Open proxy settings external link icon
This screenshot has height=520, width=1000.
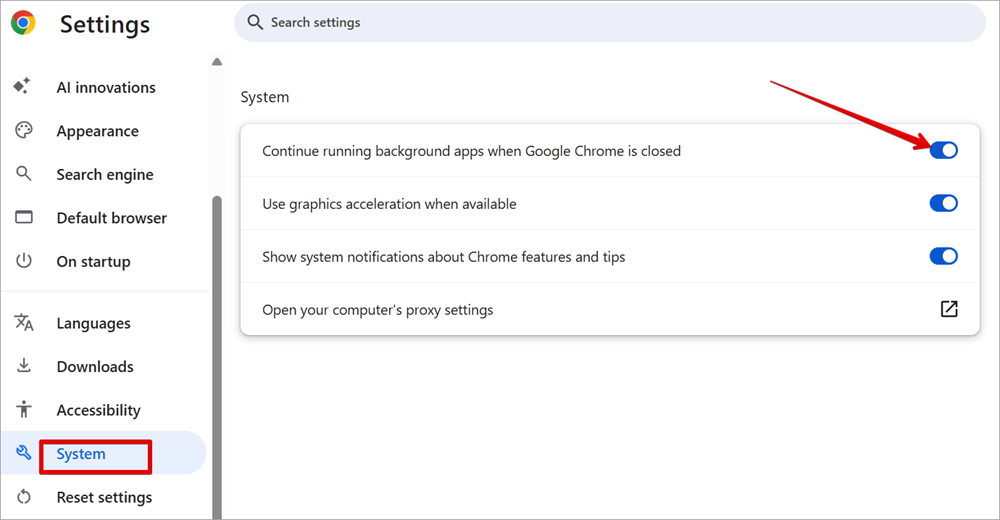949,309
